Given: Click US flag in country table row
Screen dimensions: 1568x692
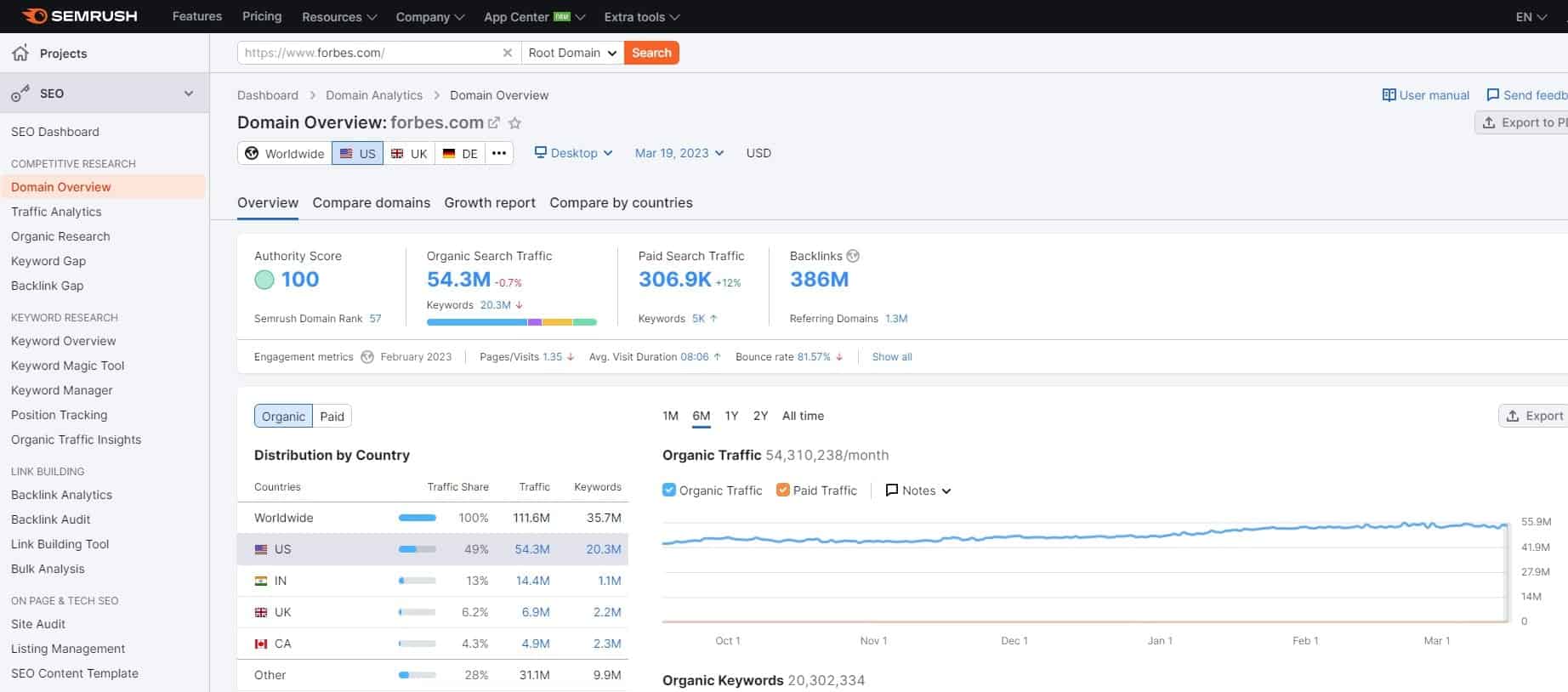Looking at the screenshot, I should pos(261,549).
